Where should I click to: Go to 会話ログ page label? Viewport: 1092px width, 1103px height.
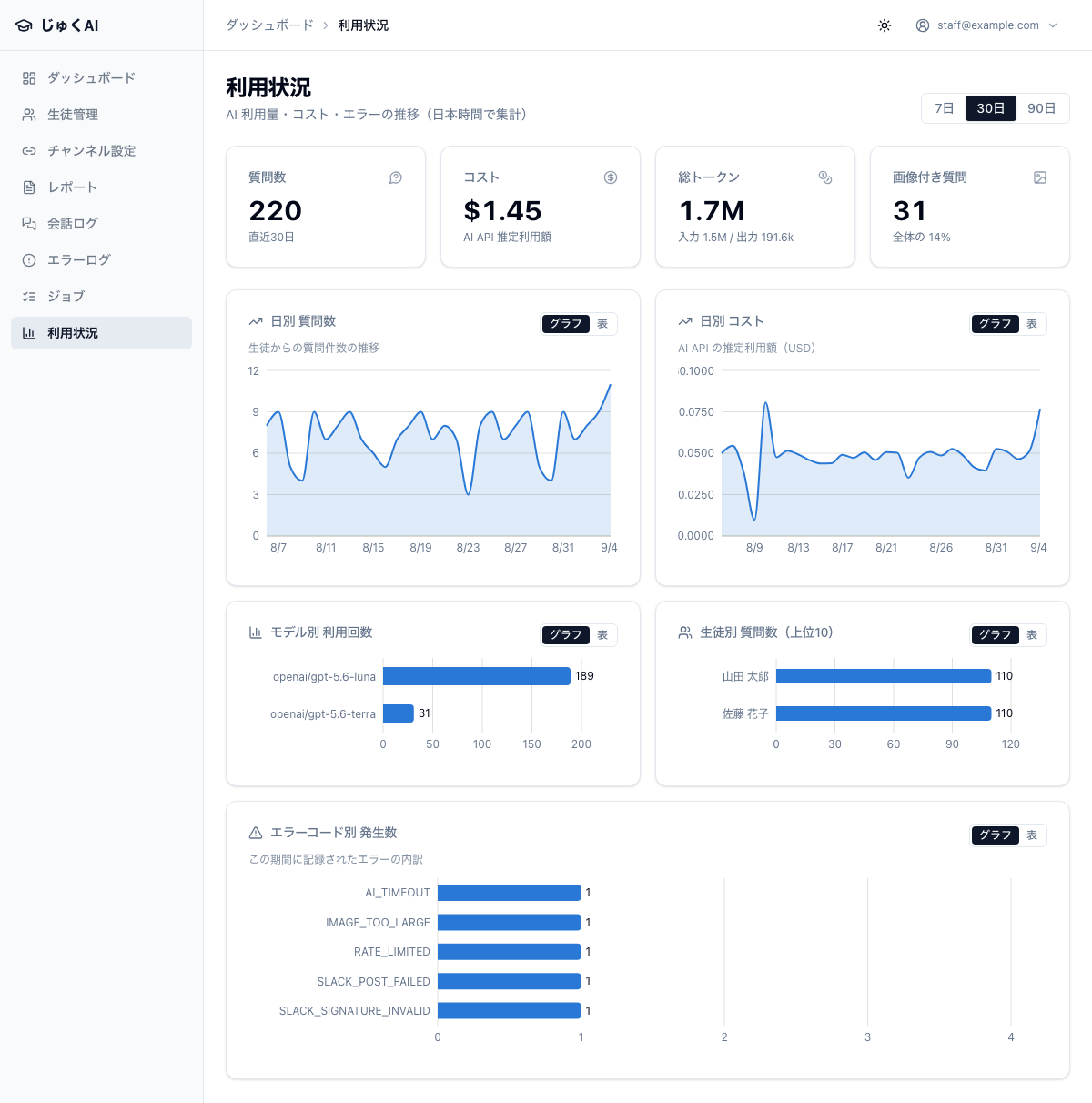(x=73, y=224)
